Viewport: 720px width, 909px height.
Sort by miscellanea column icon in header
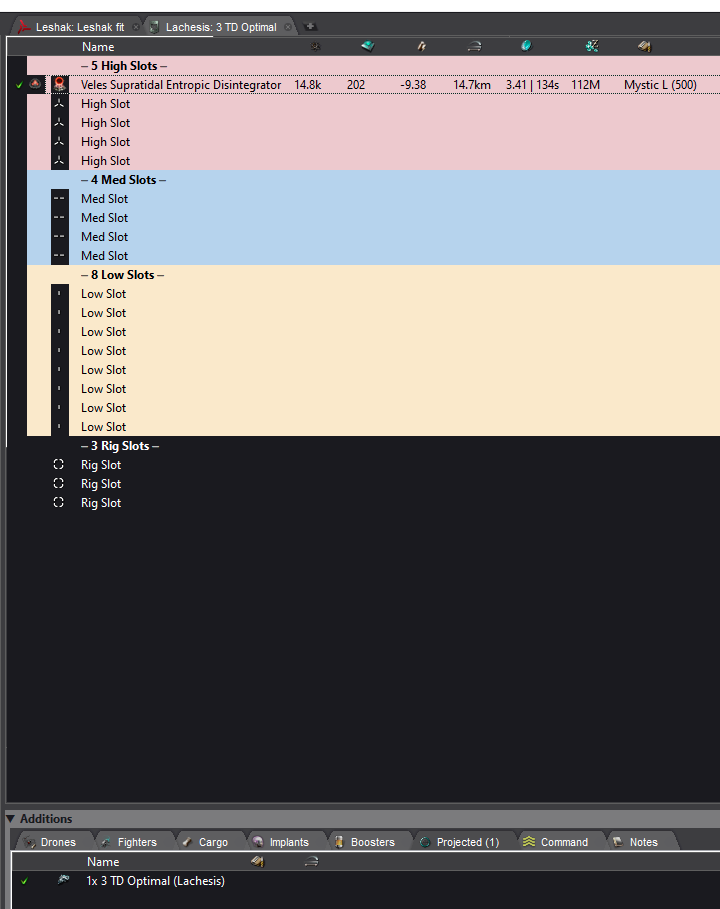point(526,46)
